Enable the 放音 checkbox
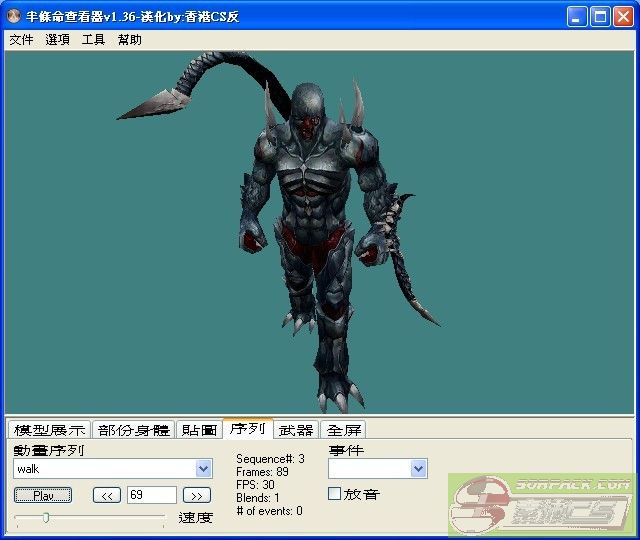This screenshot has height=540, width=640. point(335,494)
